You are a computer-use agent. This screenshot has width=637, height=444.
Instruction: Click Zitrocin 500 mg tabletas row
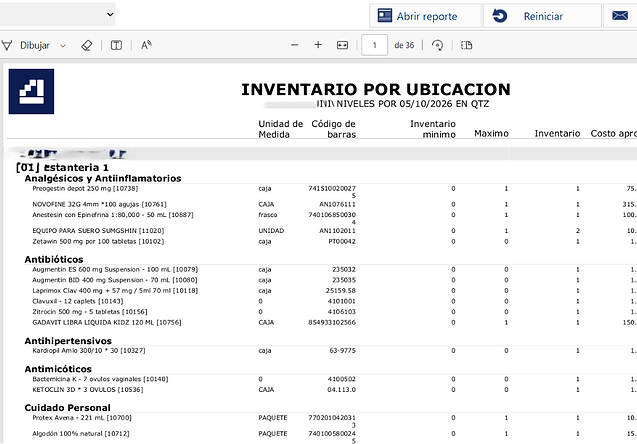pos(90,312)
